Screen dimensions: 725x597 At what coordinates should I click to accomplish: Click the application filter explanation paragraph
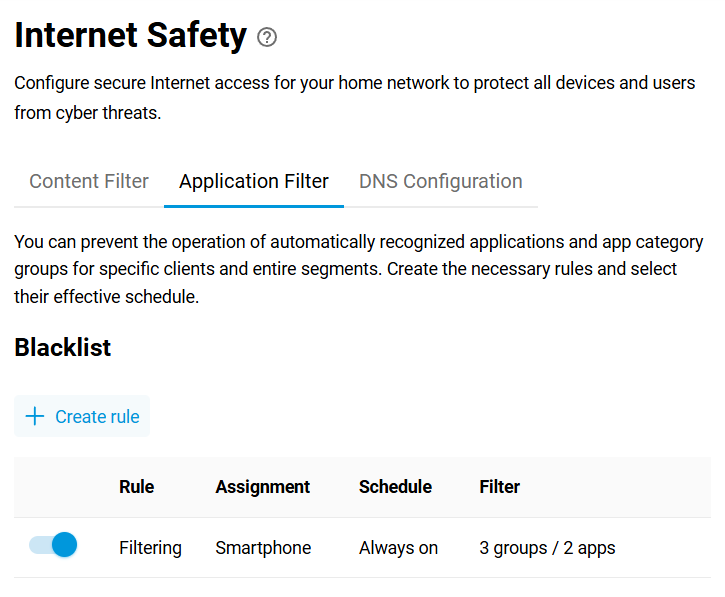358,270
